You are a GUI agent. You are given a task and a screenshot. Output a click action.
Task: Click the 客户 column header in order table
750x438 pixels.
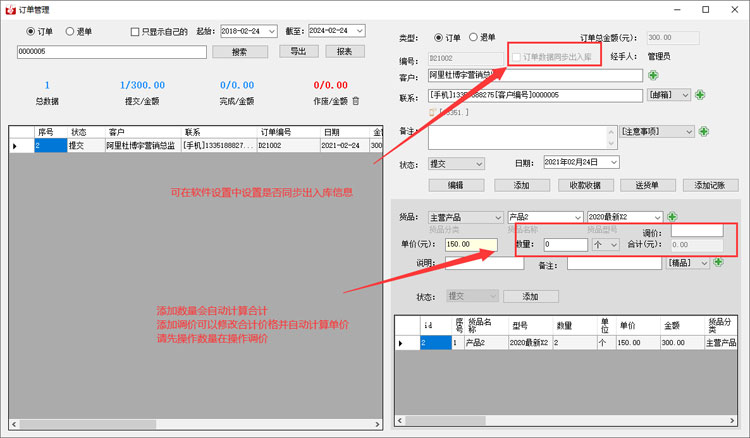click(x=143, y=132)
